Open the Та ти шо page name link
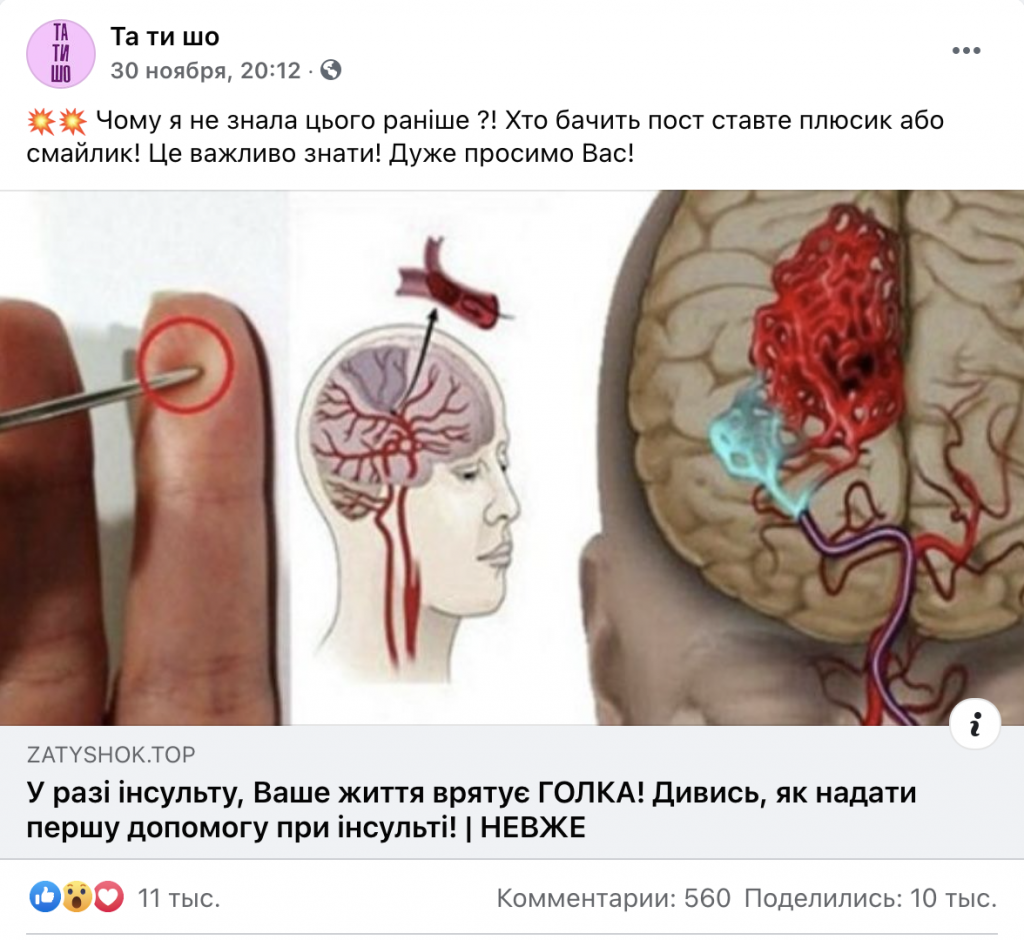The image size is (1024, 940). click(x=165, y=37)
